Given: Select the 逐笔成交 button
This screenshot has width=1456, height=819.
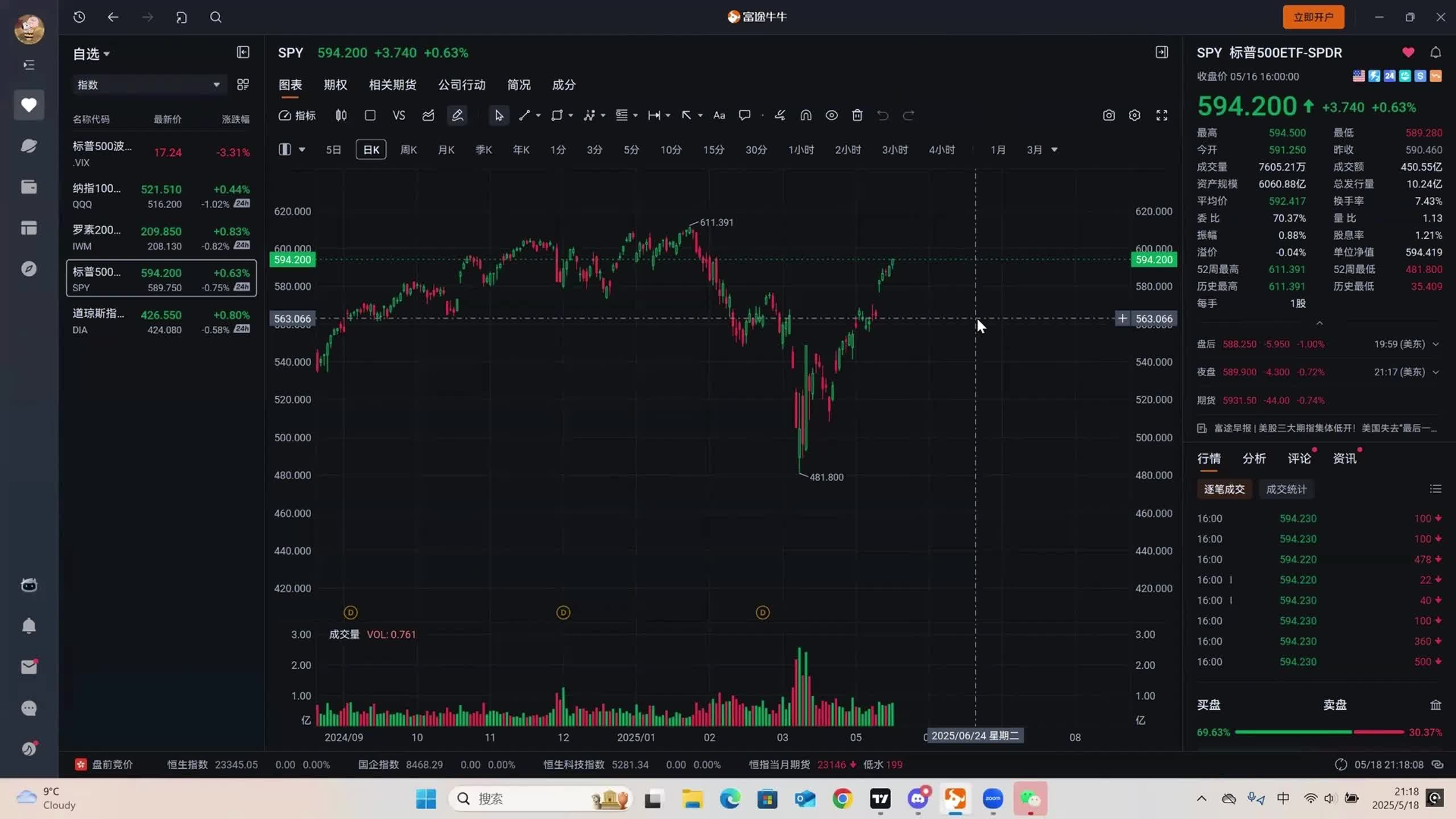Looking at the screenshot, I should 1224,489.
